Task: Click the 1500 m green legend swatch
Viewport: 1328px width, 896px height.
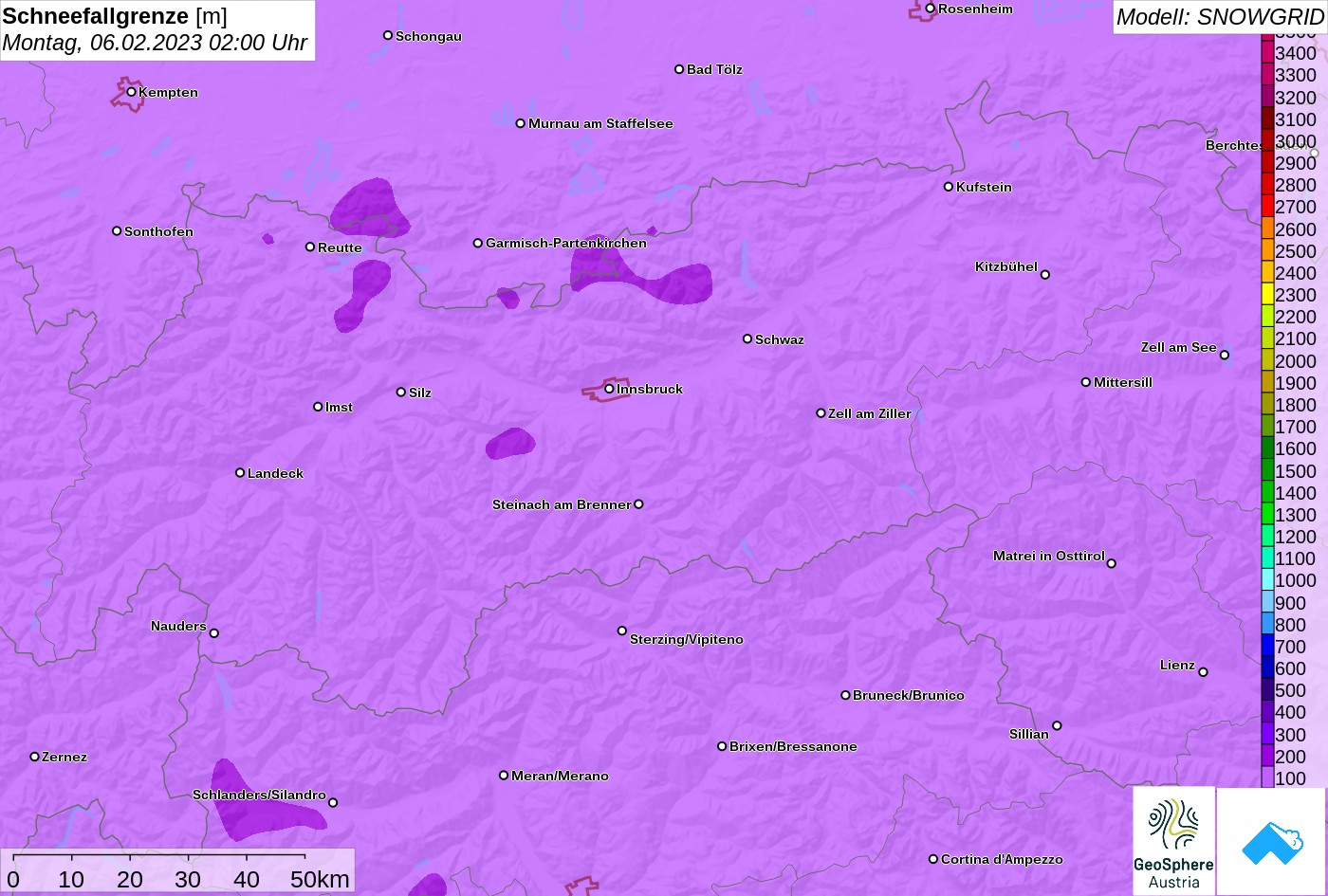Action: tap(1267, 470)
